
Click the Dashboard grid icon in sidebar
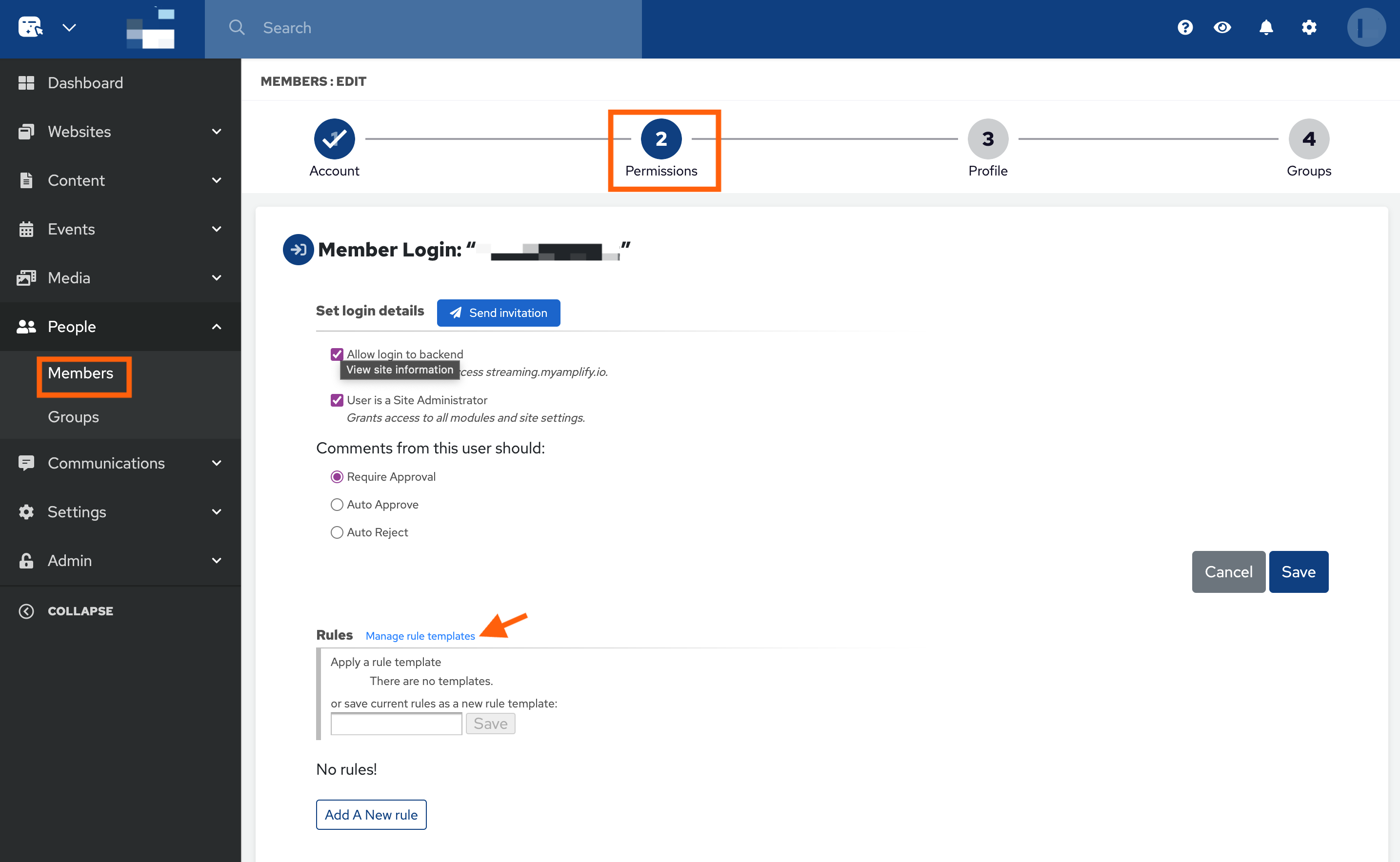(26, 83)
